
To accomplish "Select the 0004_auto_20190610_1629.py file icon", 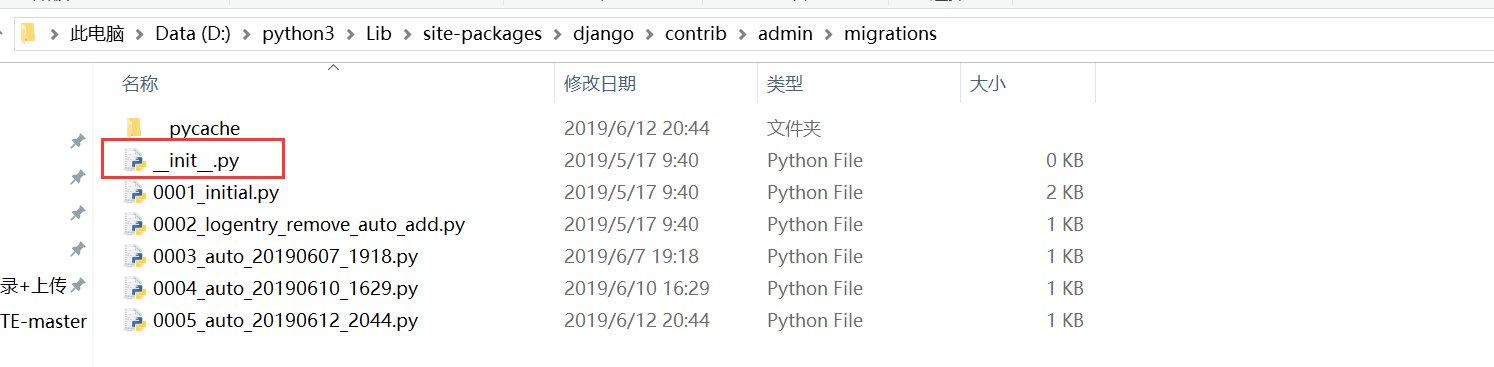I will 135,288.
